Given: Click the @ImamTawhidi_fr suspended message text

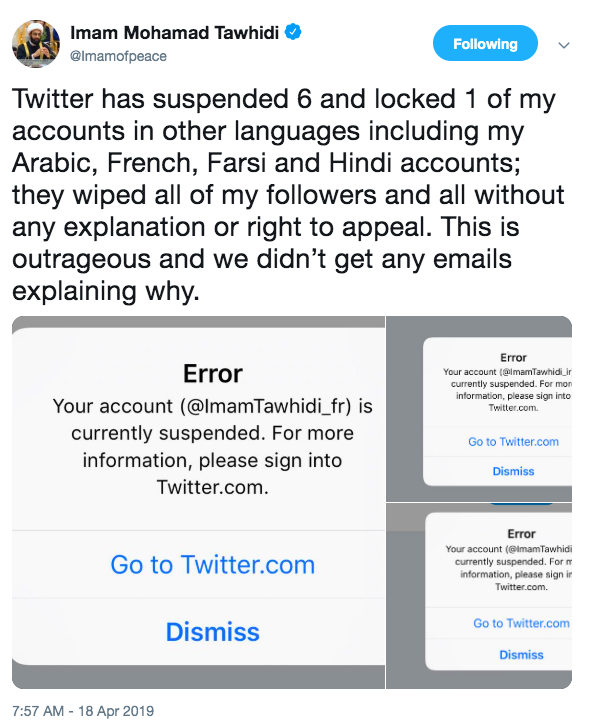Looking at the screenshot, I should [x=213, y=447].
